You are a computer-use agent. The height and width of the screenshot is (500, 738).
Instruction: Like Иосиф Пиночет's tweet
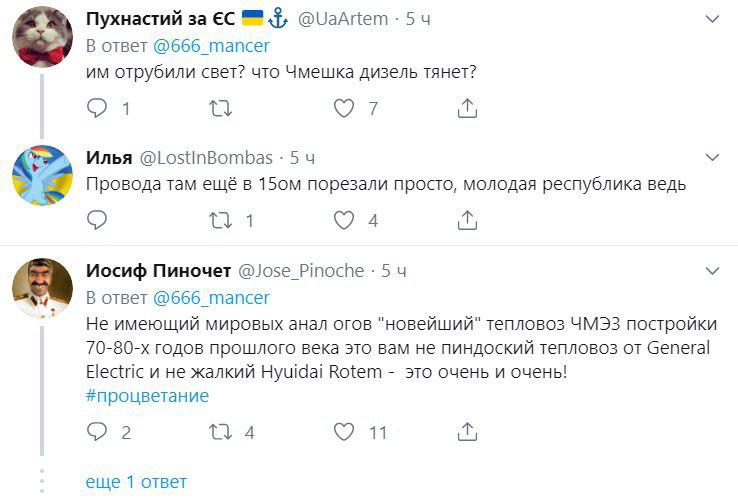tap(344, 432)
